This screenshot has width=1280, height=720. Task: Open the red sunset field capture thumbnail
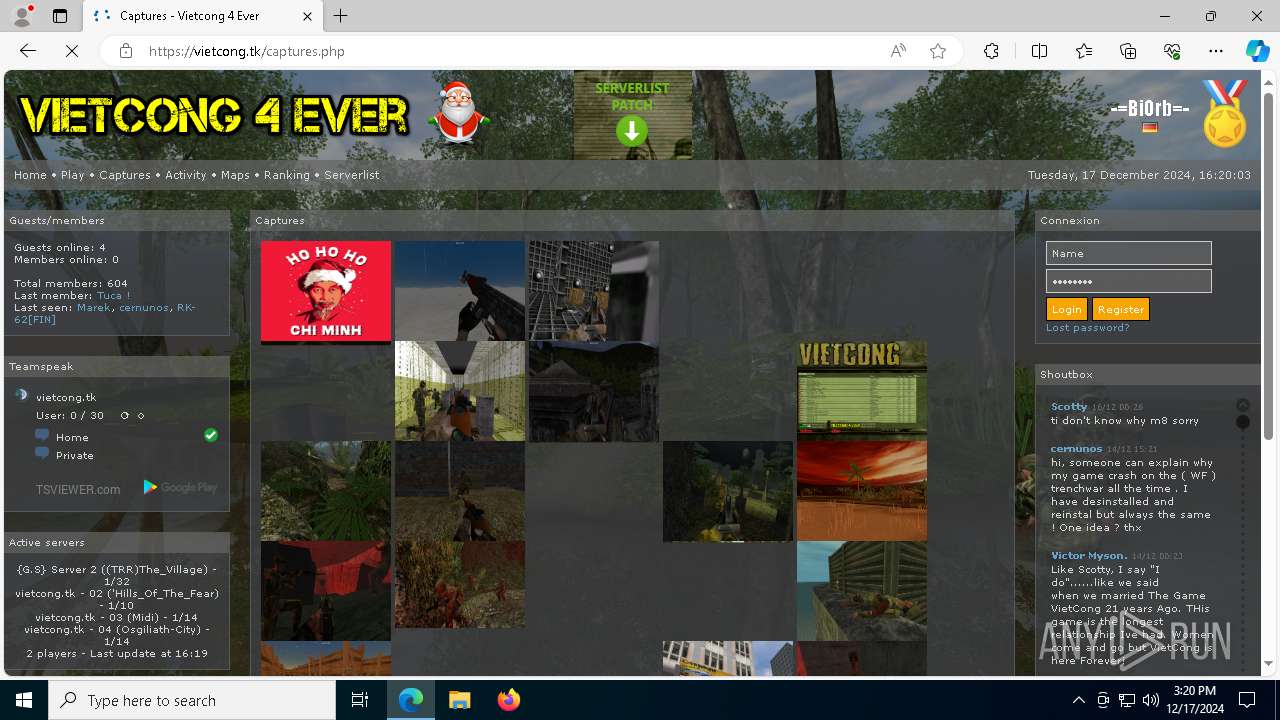[862, 491]
